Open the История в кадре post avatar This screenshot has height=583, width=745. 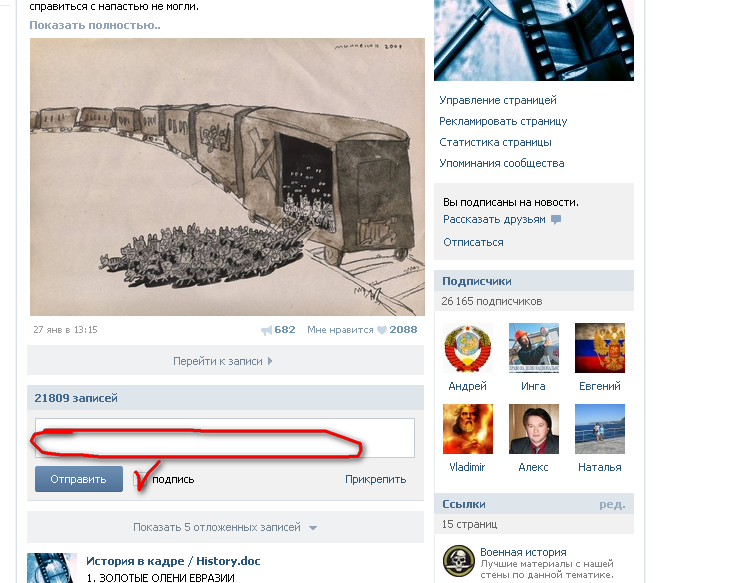click(x=52, y=568)
